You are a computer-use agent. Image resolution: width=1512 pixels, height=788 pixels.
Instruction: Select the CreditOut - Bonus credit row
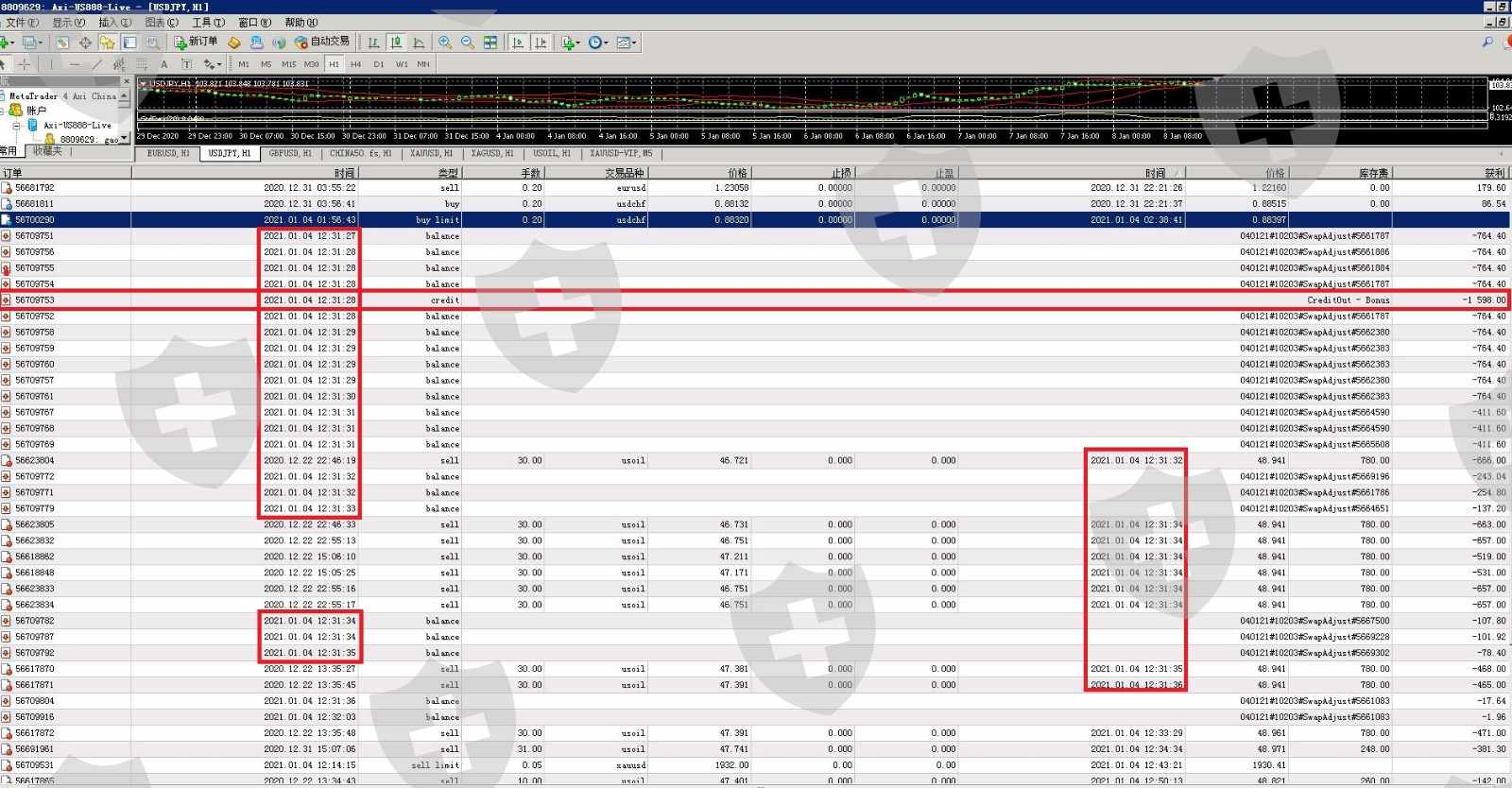click(x=756, y=300)
